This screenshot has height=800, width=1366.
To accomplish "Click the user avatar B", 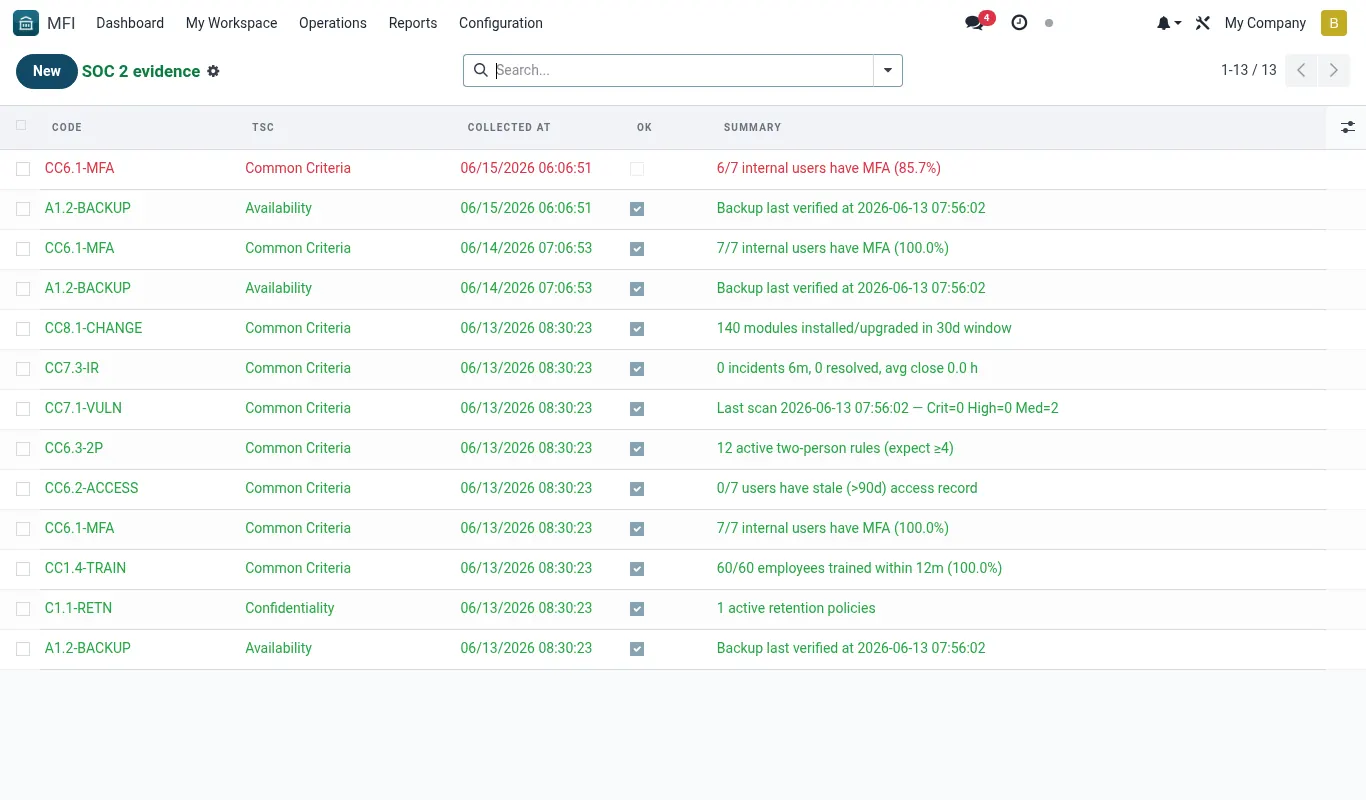I will [1334, 23].
